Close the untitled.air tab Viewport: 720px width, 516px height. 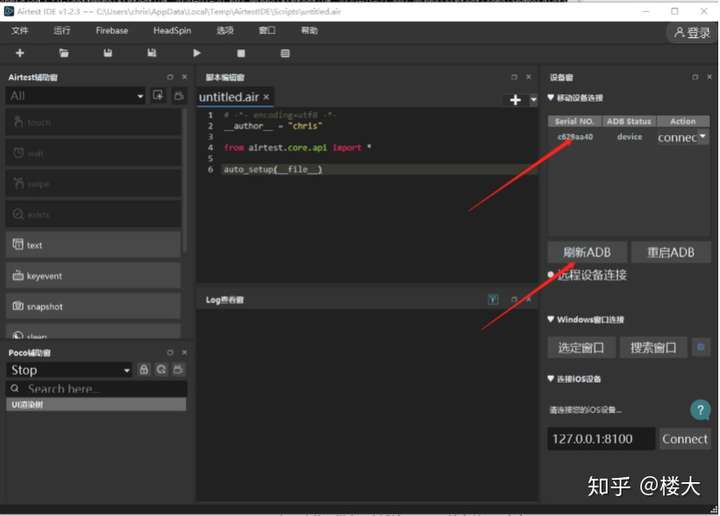point(266,97)
